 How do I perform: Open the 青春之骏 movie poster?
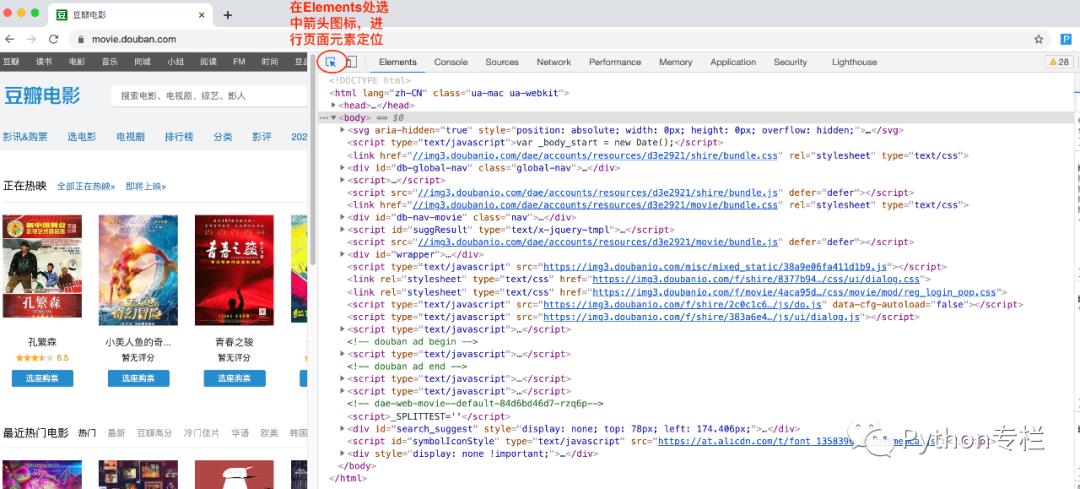click(x=234, y=270)
